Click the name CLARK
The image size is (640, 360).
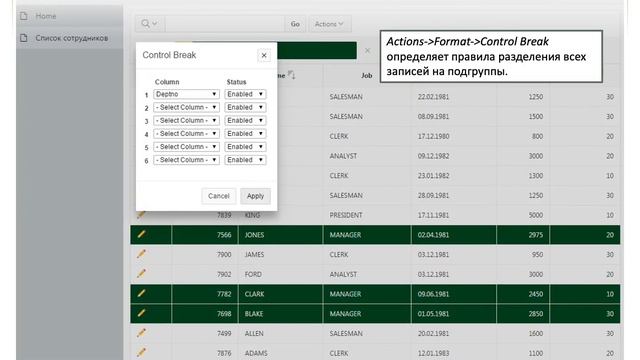(x=254, y=294)
